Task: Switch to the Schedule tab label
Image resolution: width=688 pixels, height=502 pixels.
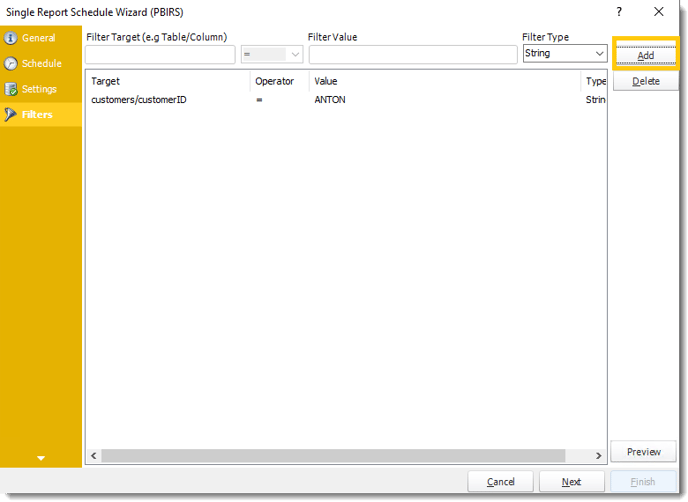Action: point(42,64)
